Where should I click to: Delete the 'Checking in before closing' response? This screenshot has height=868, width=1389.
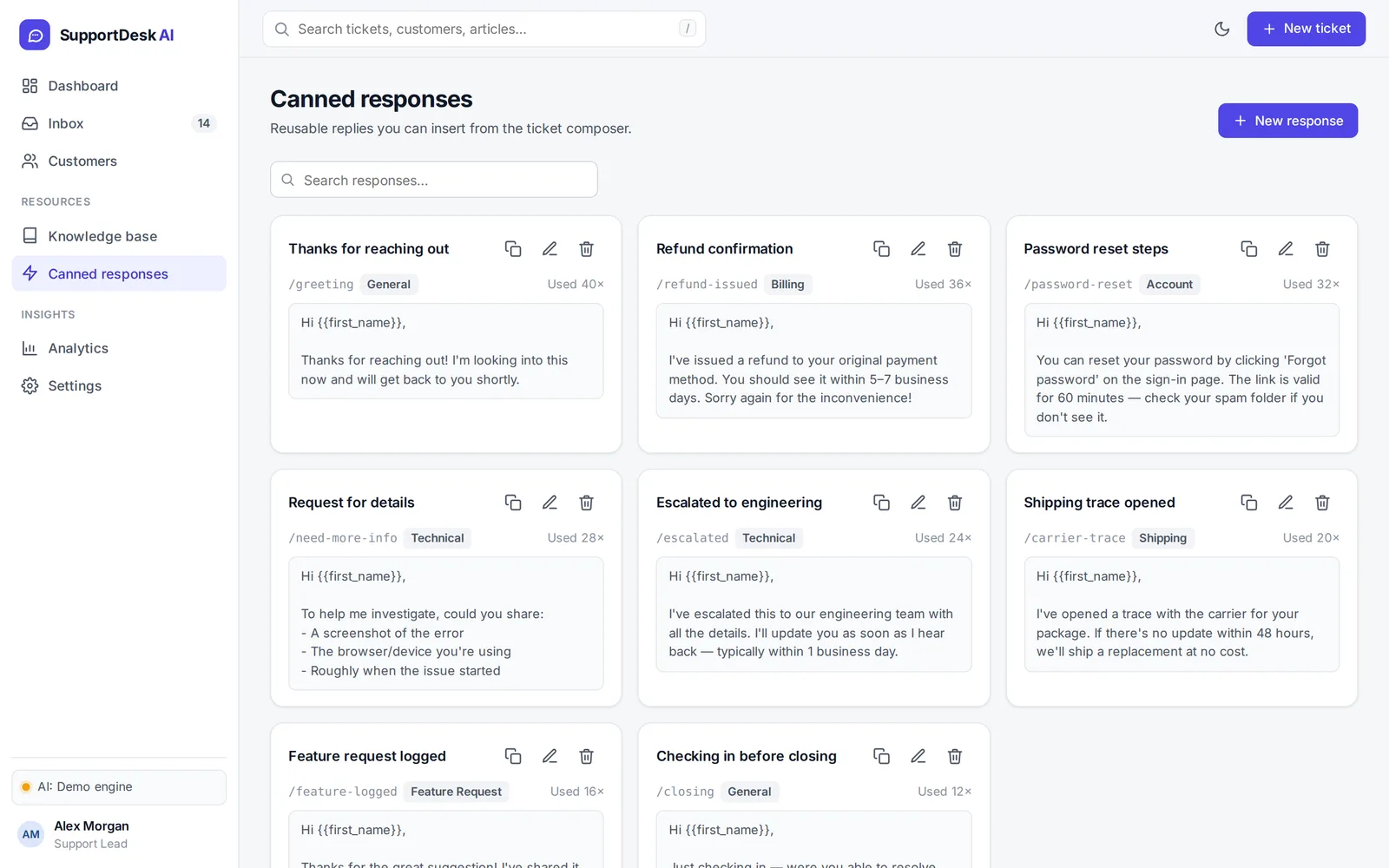(x=954, y=756)
